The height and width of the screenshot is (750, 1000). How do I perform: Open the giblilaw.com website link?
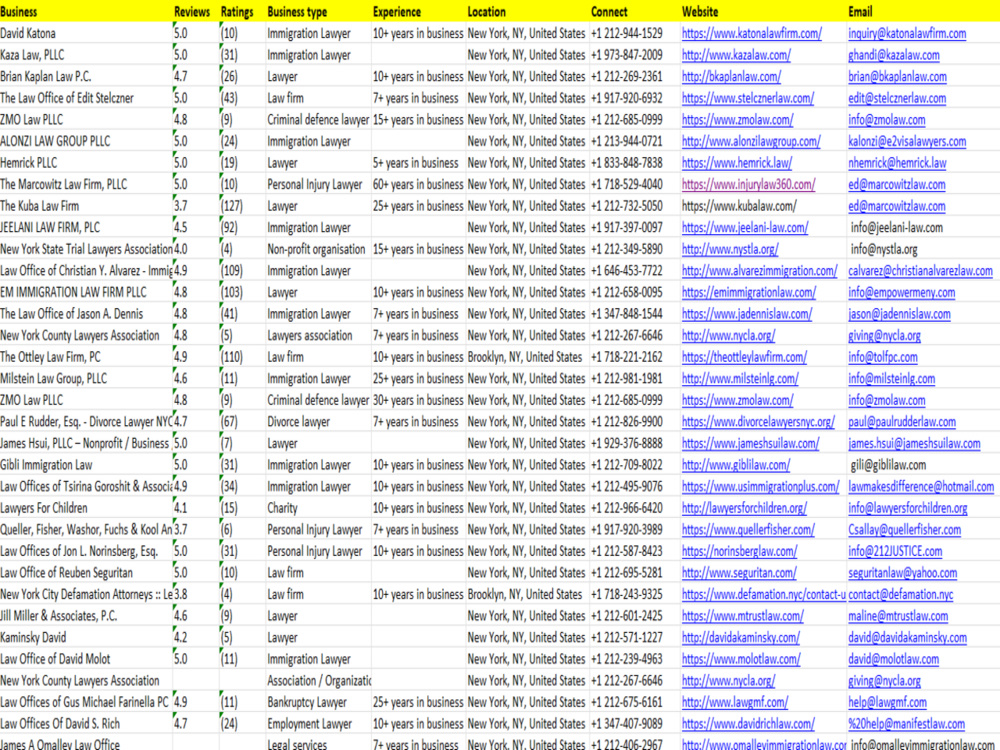pyautogui.click(x=736, y=465)
